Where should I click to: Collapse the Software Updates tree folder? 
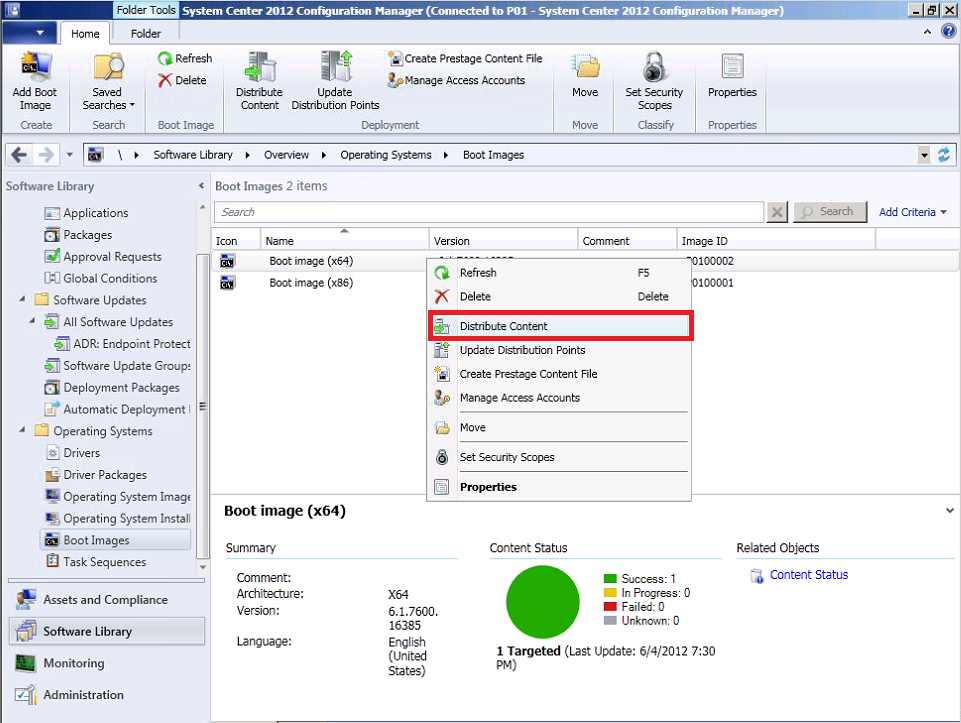23,300
